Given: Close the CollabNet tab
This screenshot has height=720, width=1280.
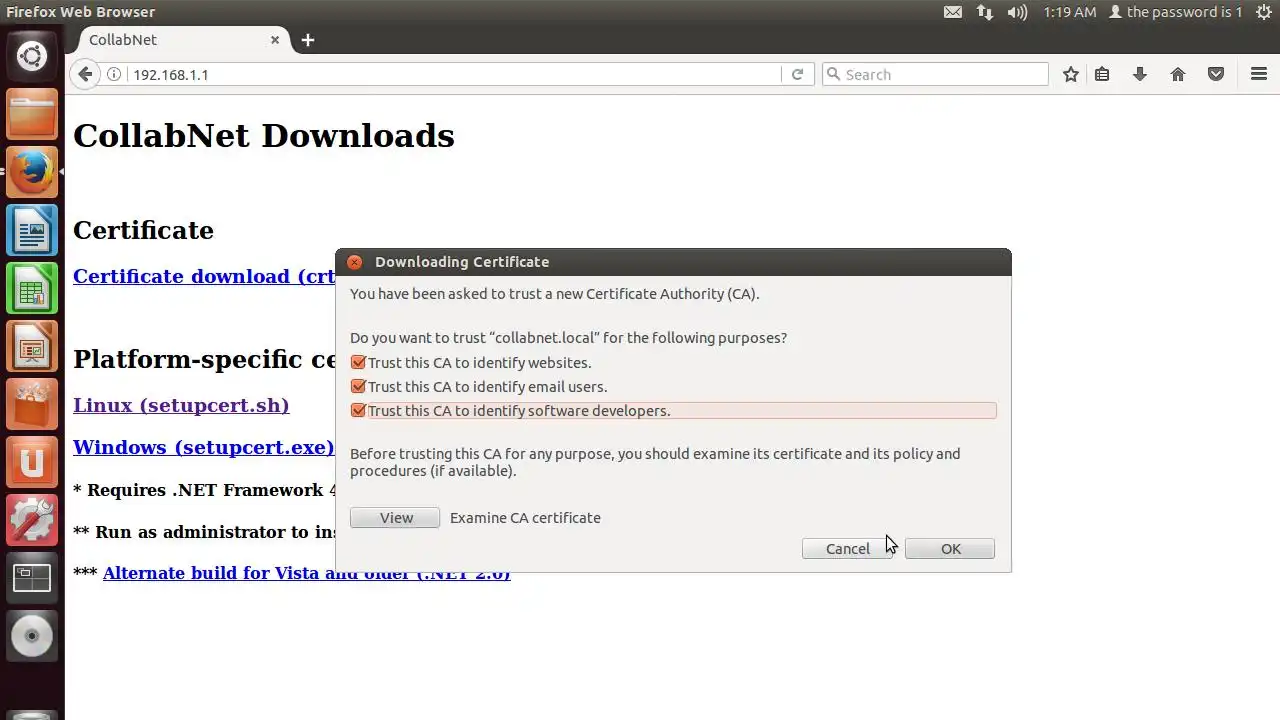Looking at the screenshot, I should [275, 40].
